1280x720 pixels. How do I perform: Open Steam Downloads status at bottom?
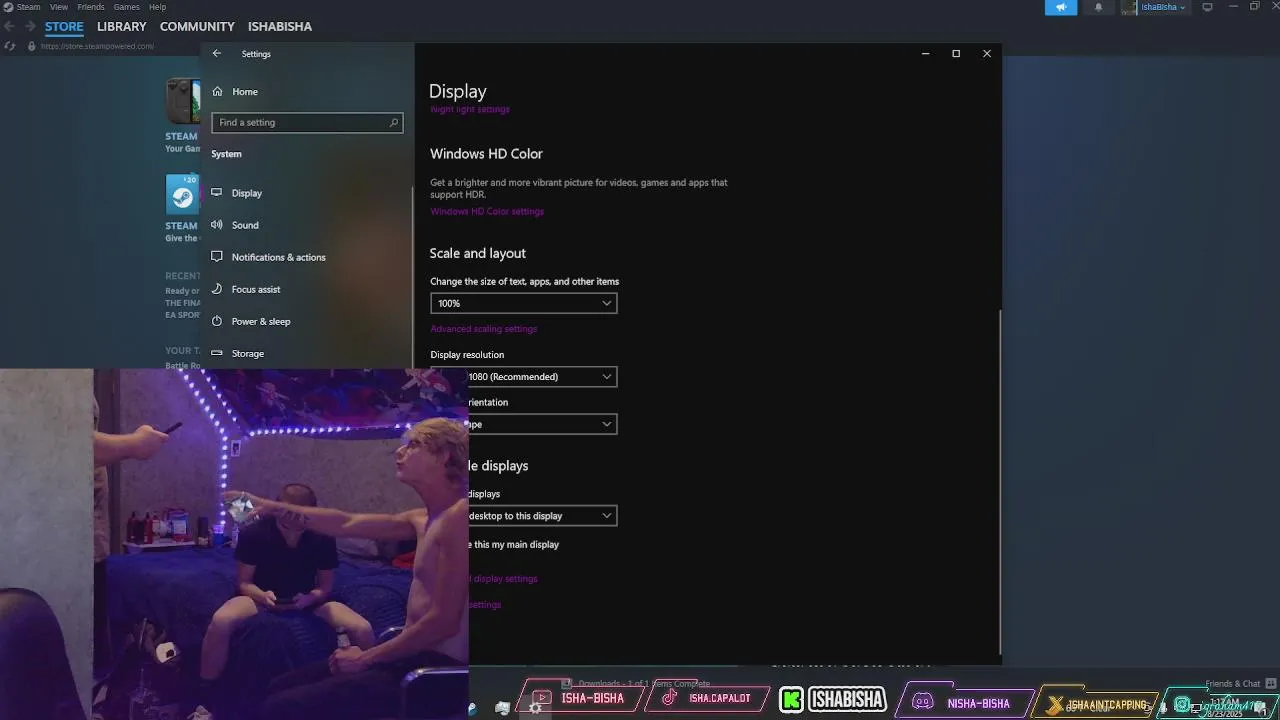[636, 684]
